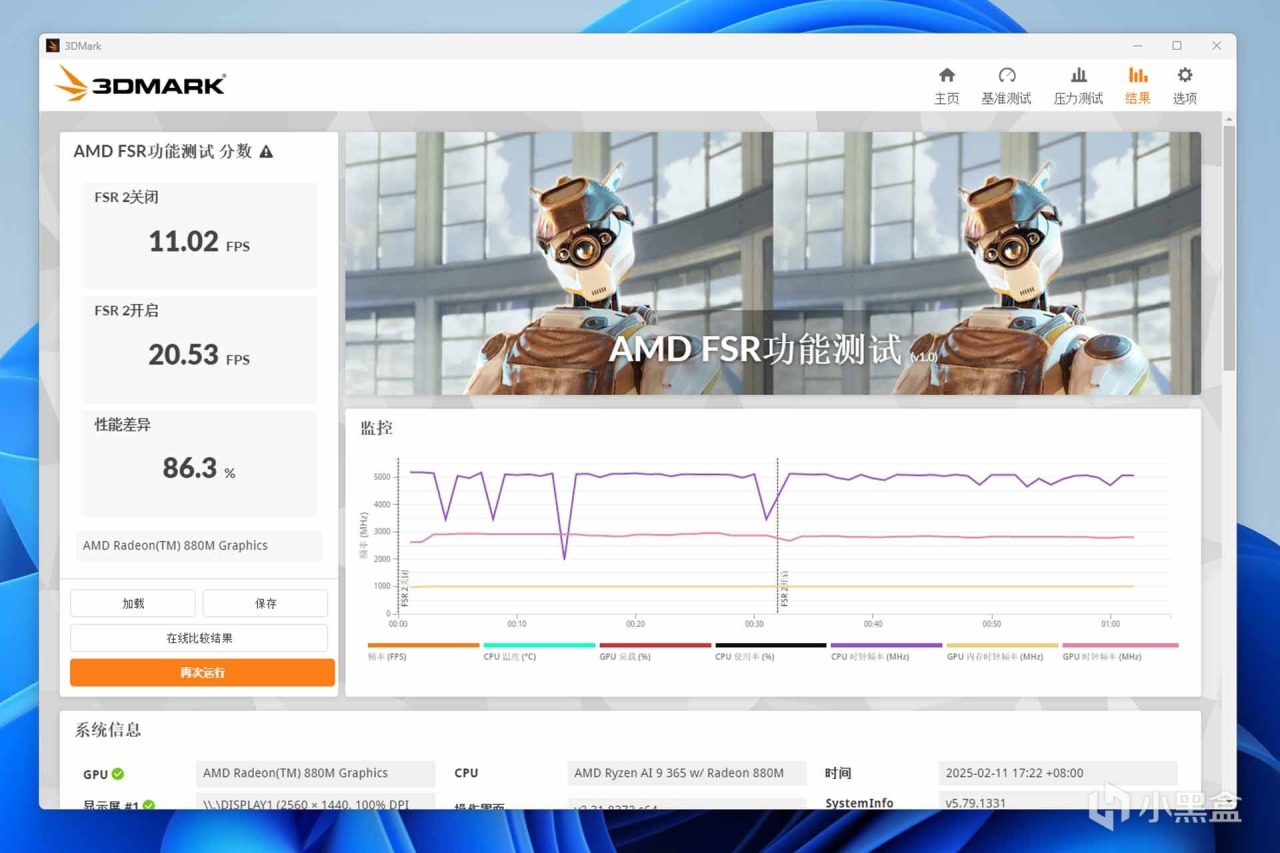1280x853 pixels.
Task: Toggle the 帧率 (FPS) orange legend
Action: point(423,652)
